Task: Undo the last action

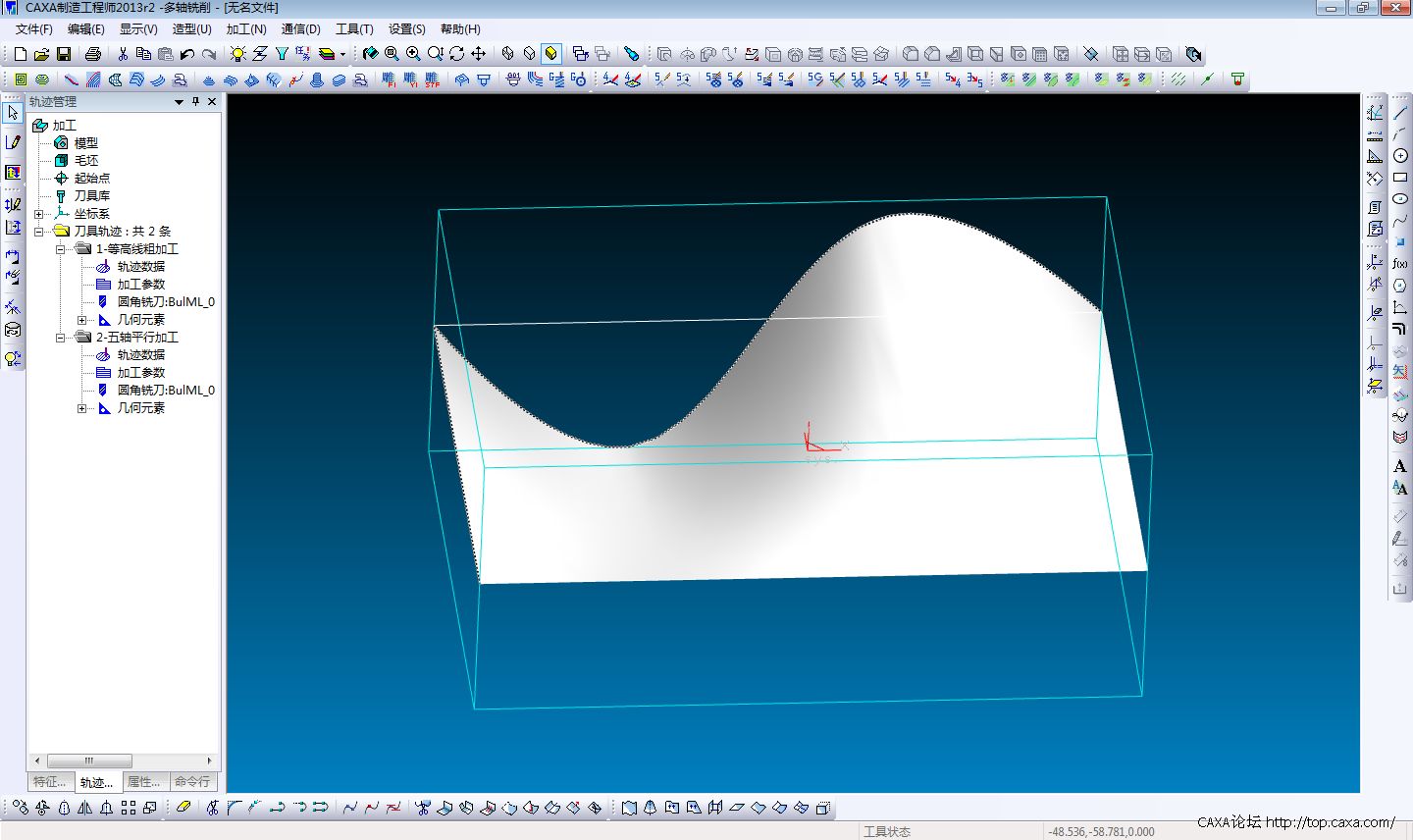Action: click(x=187, y=54)
